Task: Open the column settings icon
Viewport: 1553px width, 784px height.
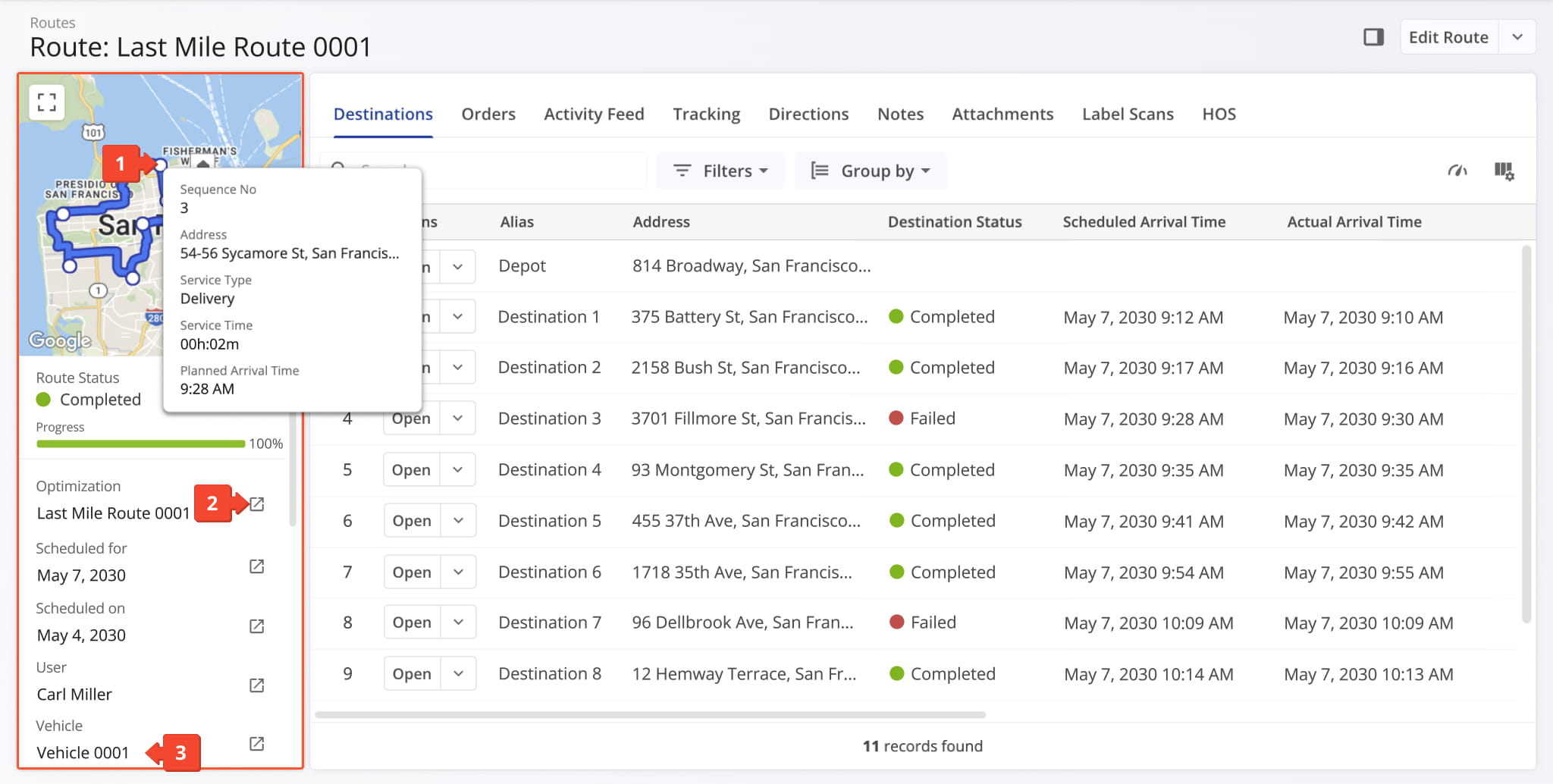Action: coord(1504,171)
